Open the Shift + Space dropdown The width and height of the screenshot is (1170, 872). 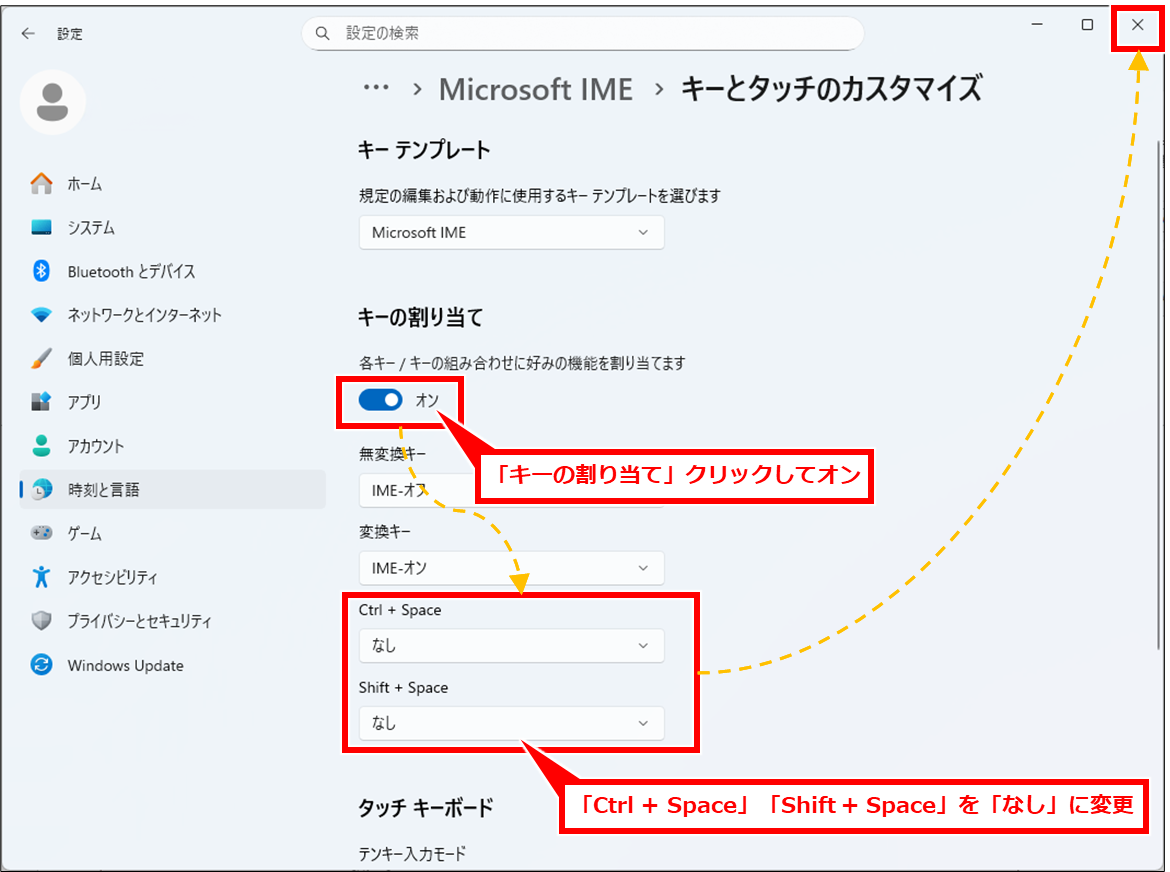pos(511,723)
